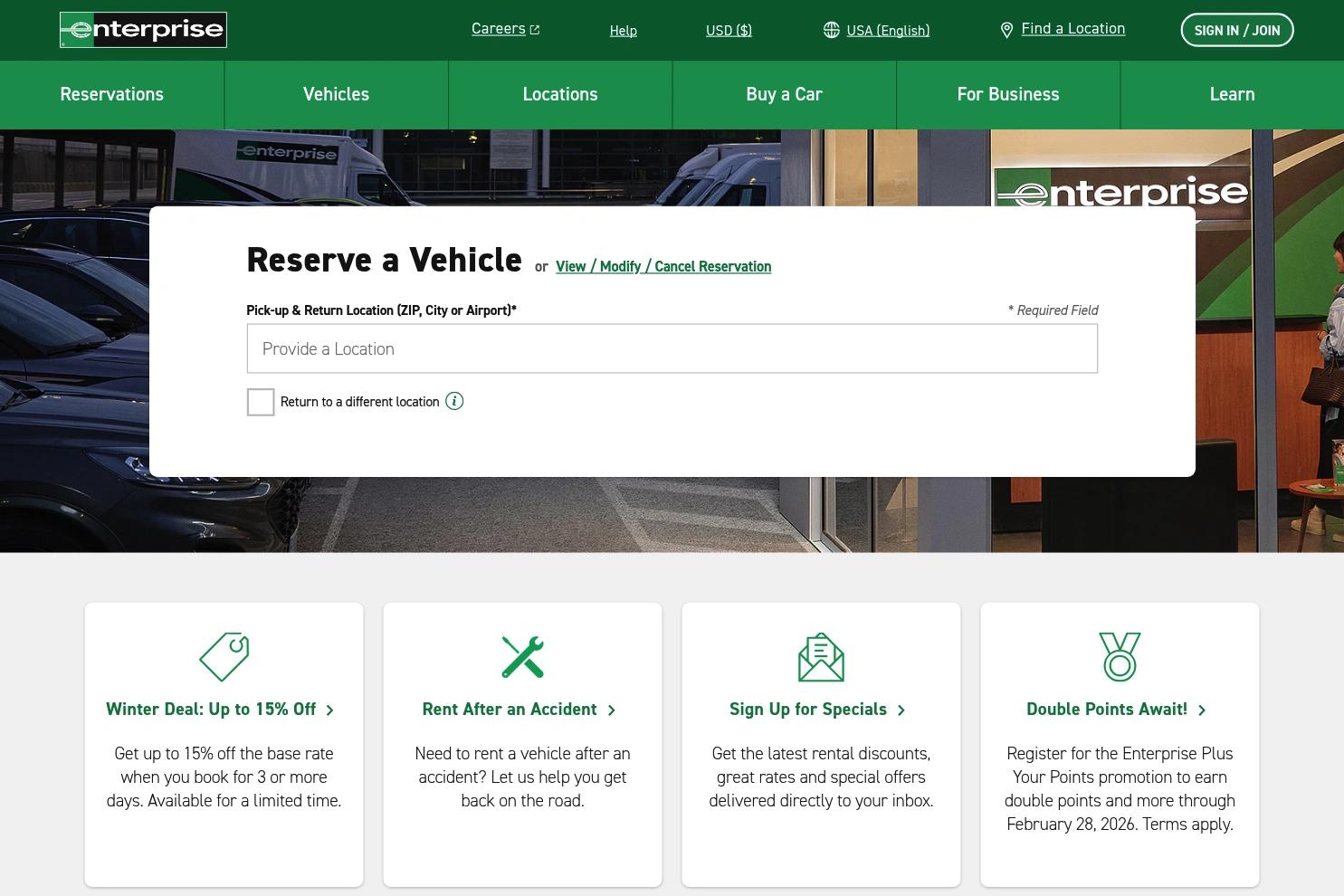Click the Find a Location link

(1073, 29)
